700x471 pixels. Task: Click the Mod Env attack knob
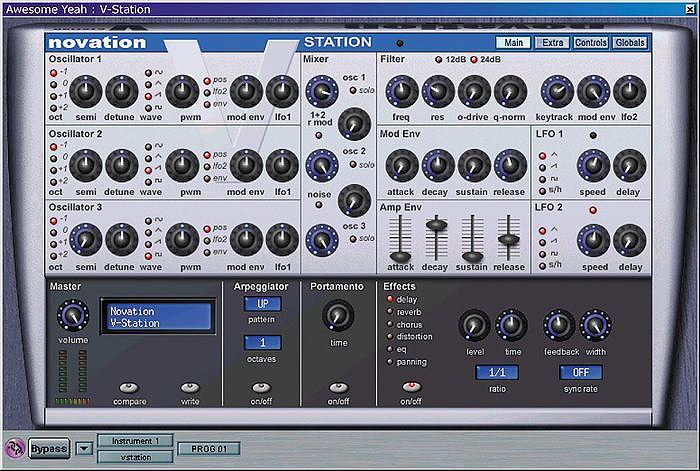(x=401, y=166)
